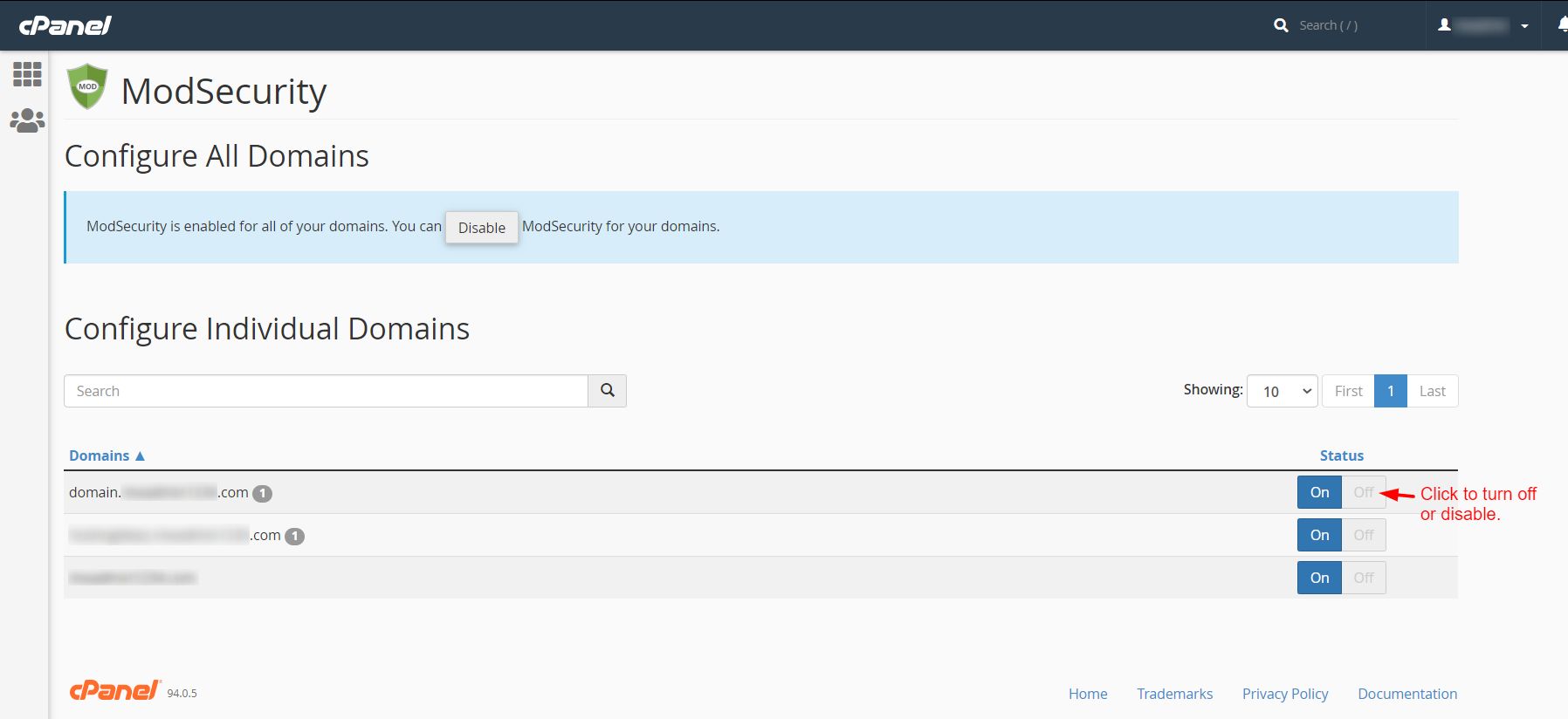Open the Documentation footer link

click(1407, 694)
